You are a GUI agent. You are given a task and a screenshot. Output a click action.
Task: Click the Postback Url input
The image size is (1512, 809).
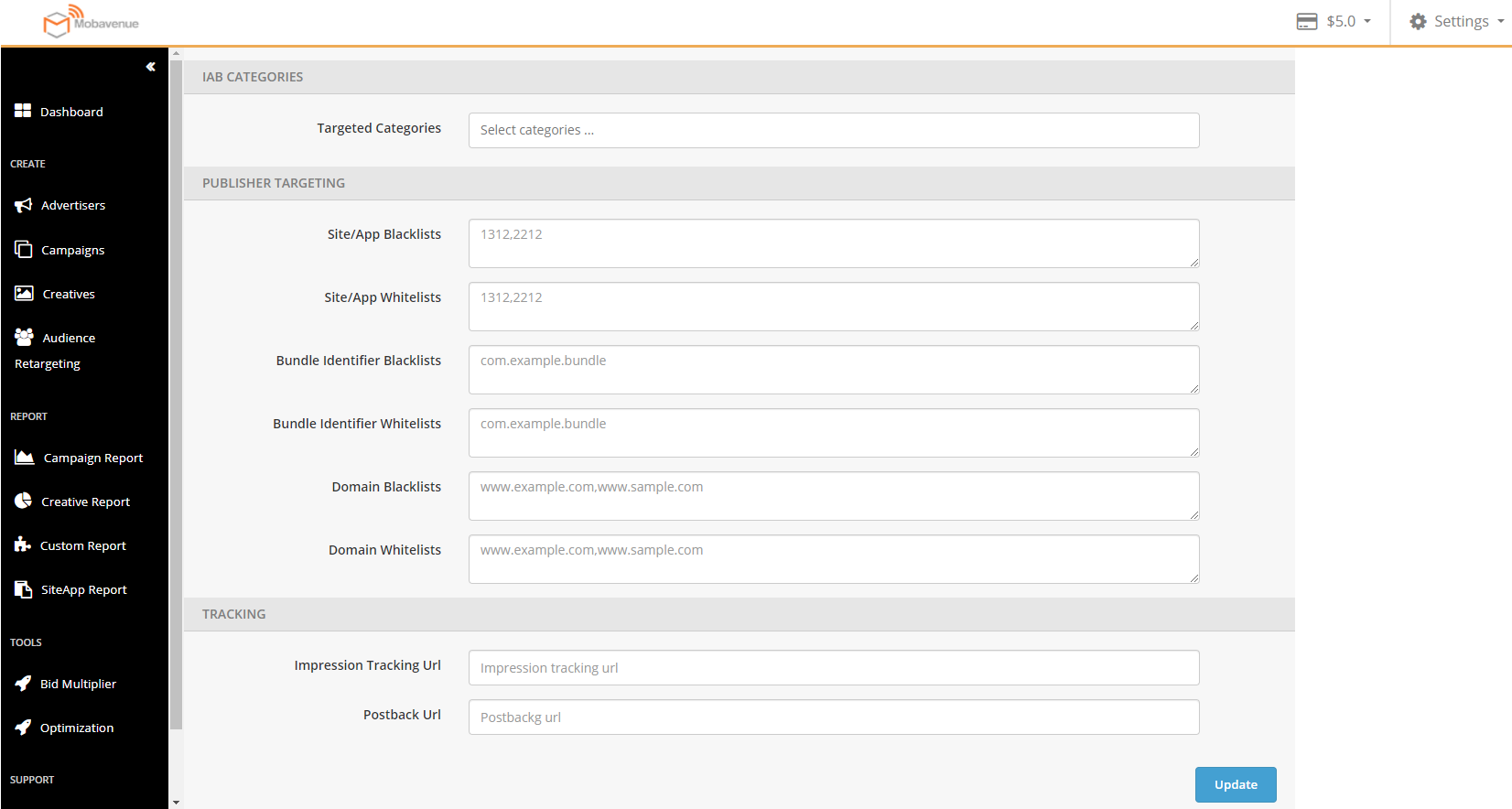pyautogui.click(x=834, y=717)
